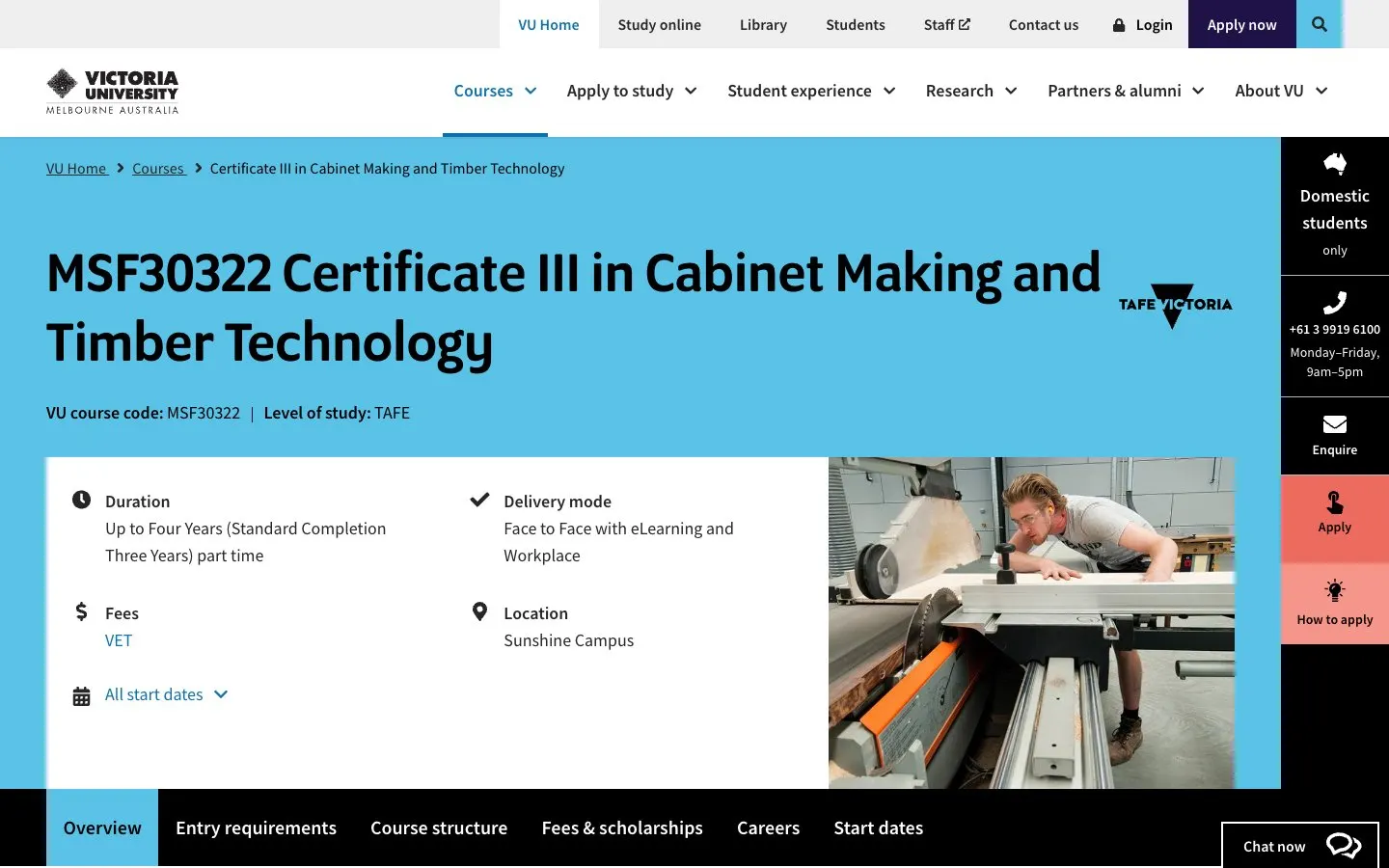This screenshot has width=1389, height=868.
Task: Click the calendar icon beside start dates
Action: pos(82,696)
